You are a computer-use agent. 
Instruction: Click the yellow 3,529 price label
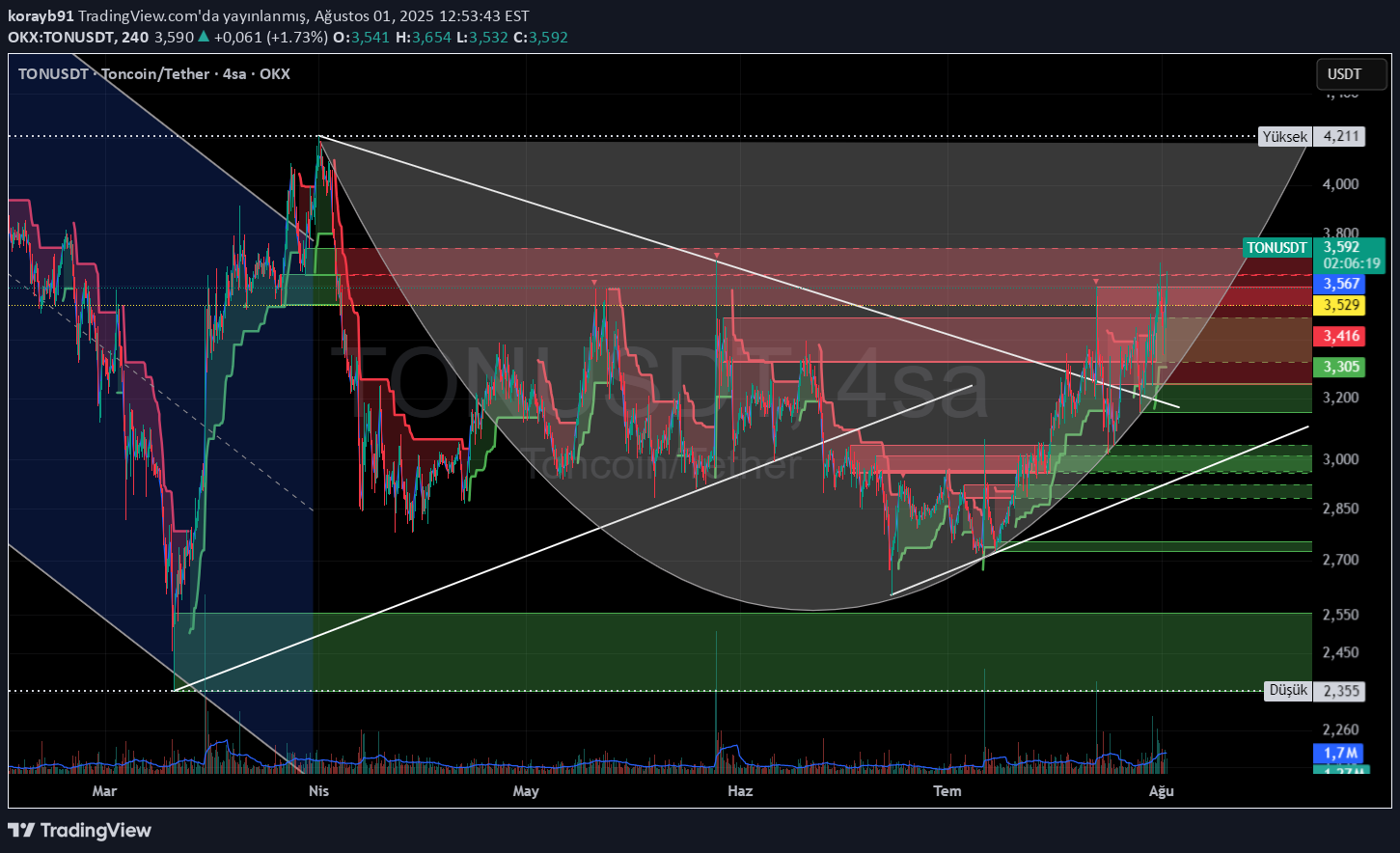[1341, 306]
